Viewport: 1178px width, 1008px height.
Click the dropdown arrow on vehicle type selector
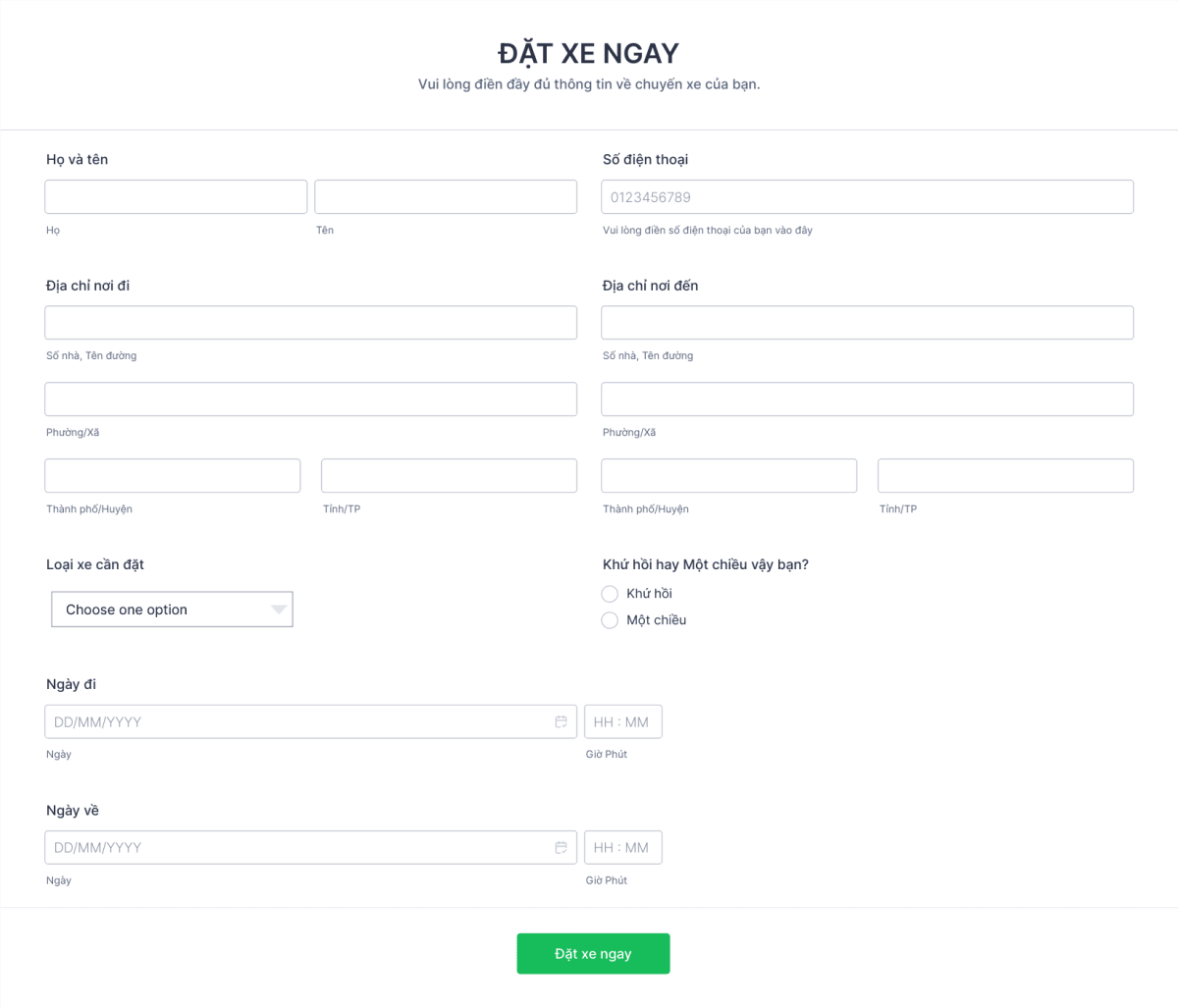pos(277,609)
